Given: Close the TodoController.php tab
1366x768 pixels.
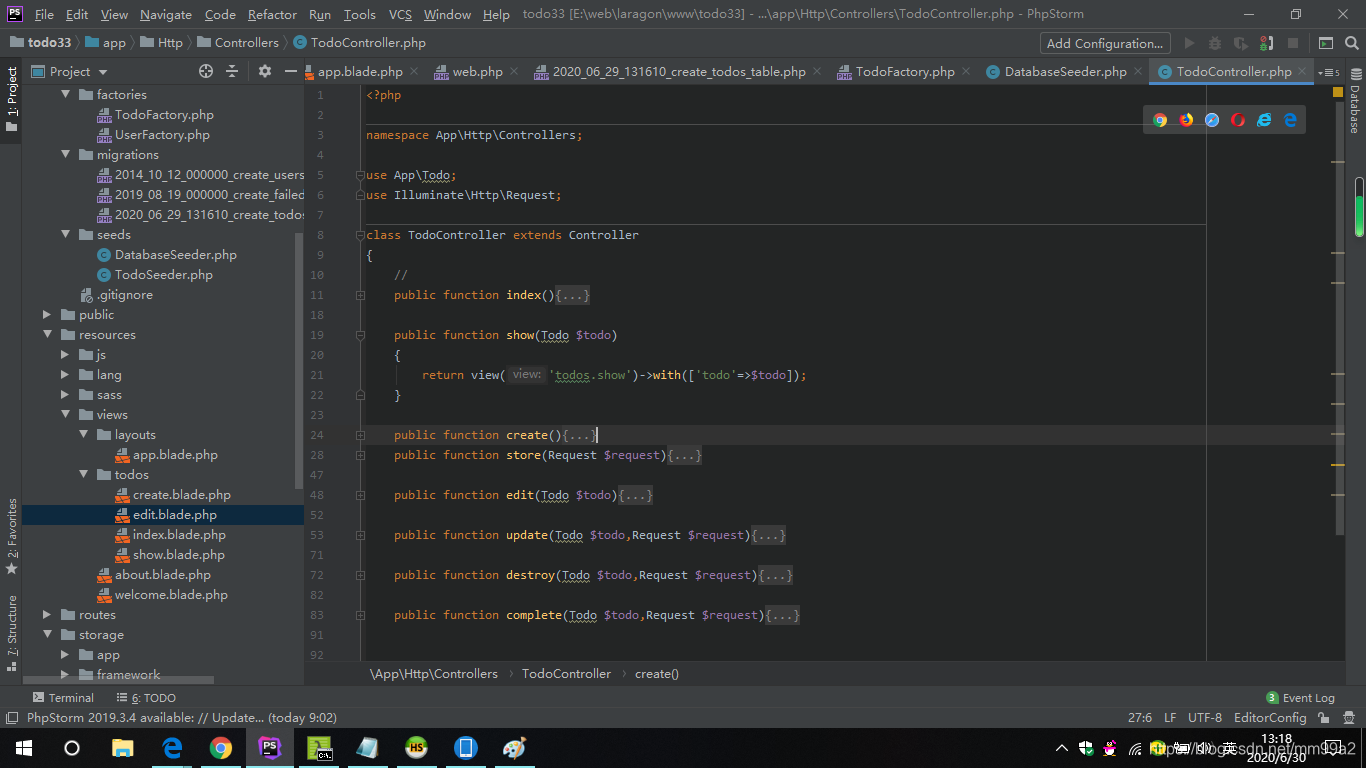Looking at the screenshot, I should (x=1303, y=71).
